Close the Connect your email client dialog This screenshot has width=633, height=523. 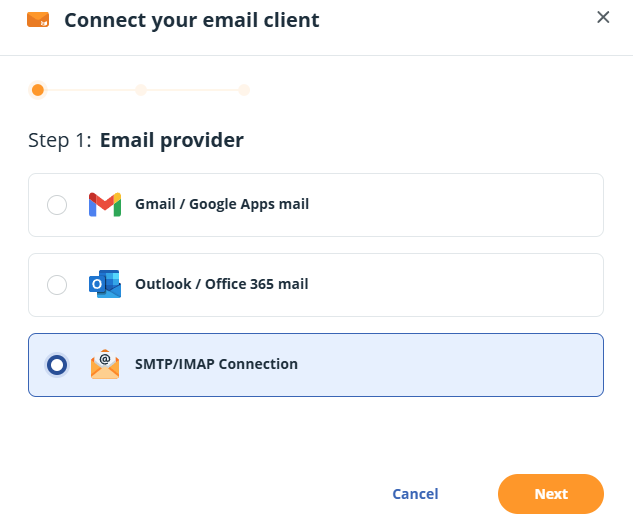pyautogui.click(x=603, y=17)
